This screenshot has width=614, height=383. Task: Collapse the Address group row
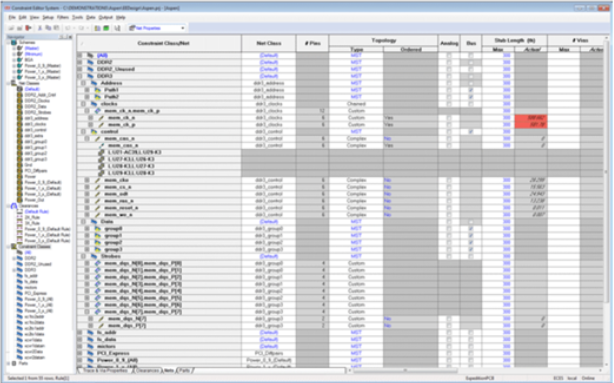click(83, 83)
